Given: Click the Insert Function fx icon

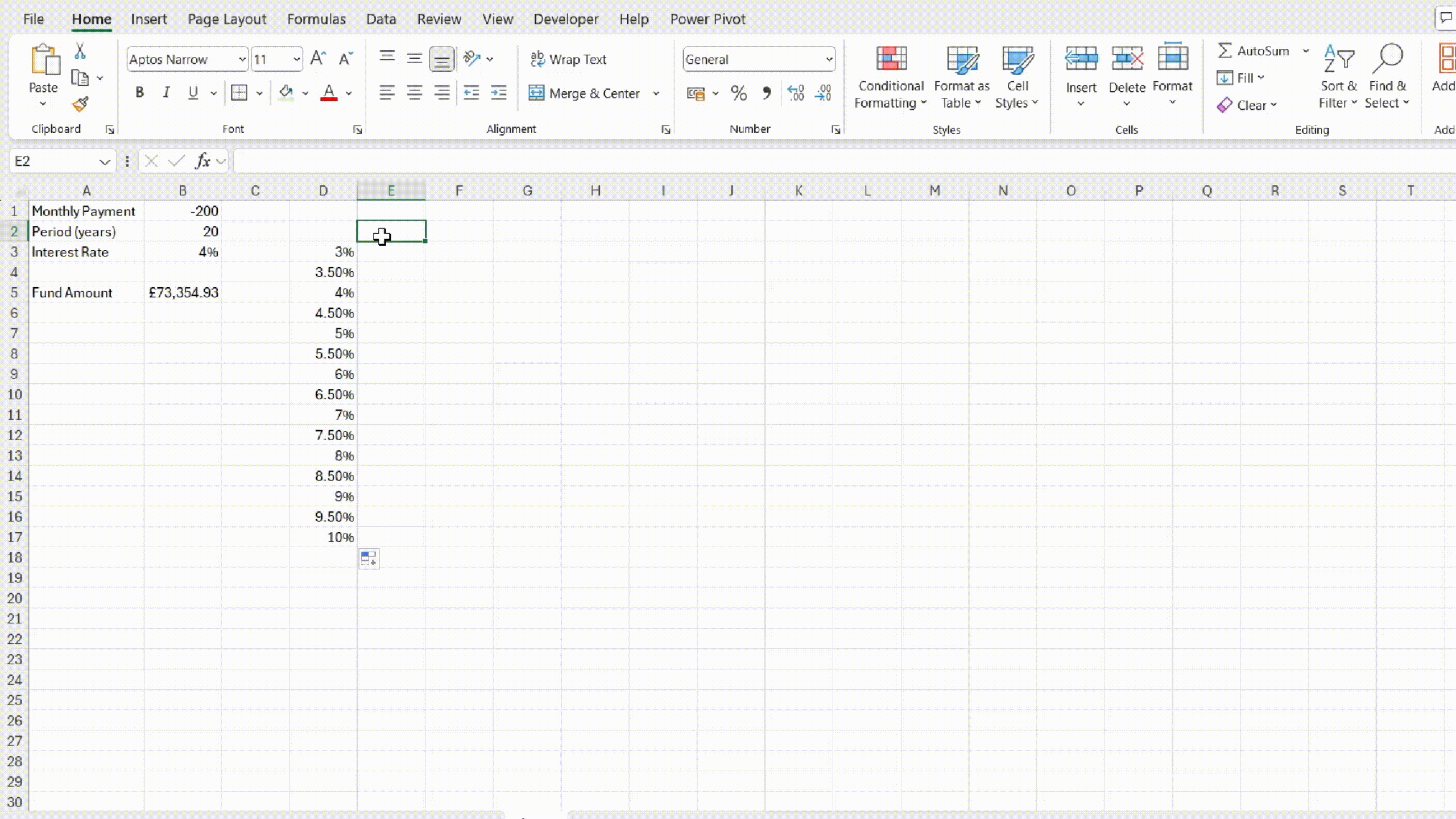Looking at the screenshot, I should [x=202, y=162].
